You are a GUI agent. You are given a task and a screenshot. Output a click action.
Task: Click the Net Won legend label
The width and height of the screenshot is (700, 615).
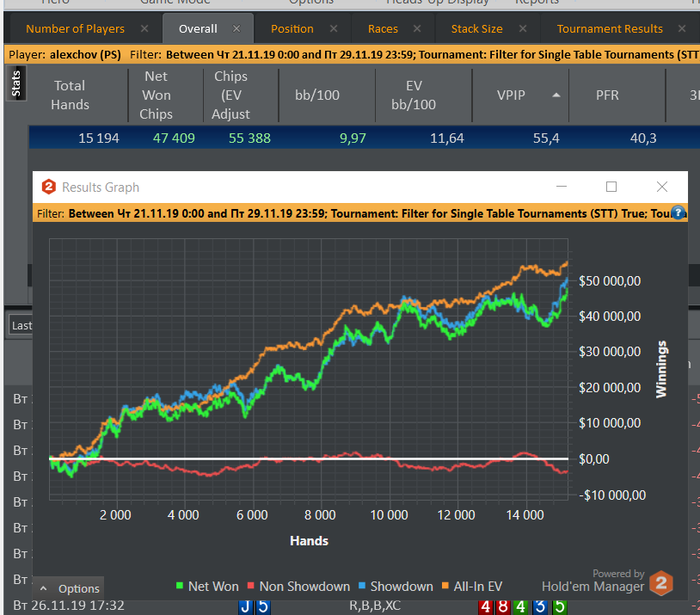click(213, 586)
